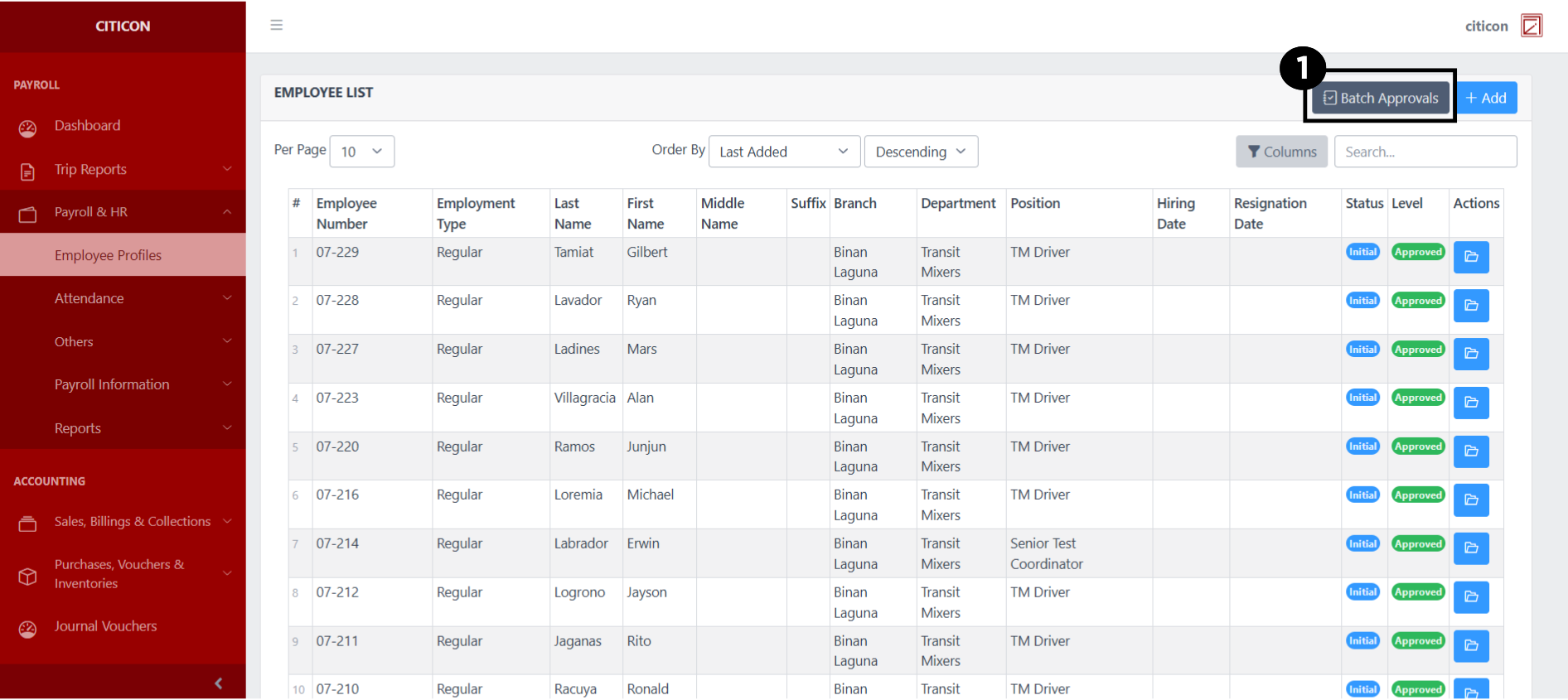Click the Trip Reports document icon

27,171
